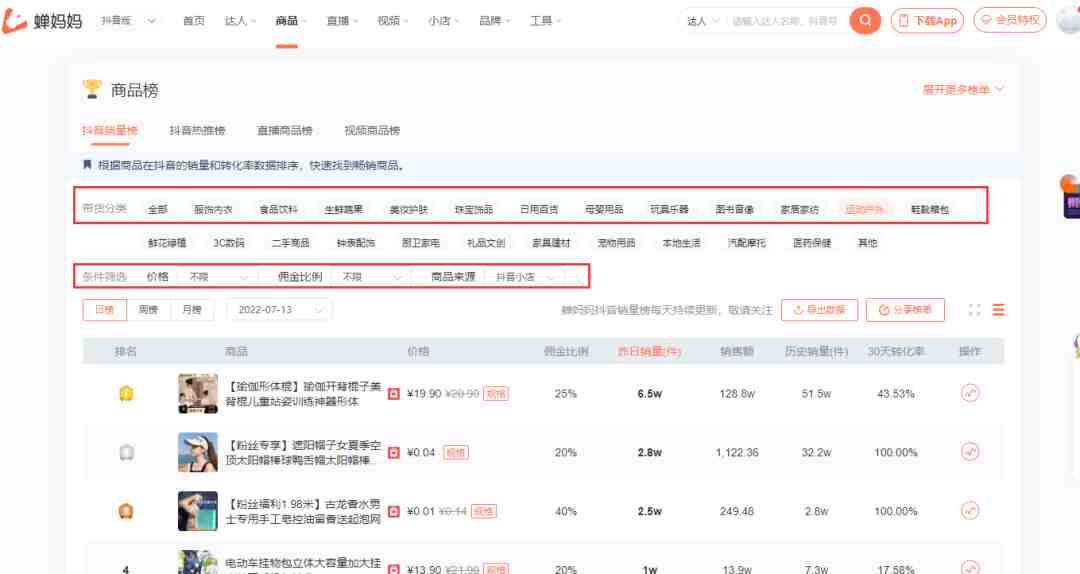Expand 展开更多榜单 to show more rankings
Image resolution: width=1080 pixels, height=574 pixels.
coord(963,90)
